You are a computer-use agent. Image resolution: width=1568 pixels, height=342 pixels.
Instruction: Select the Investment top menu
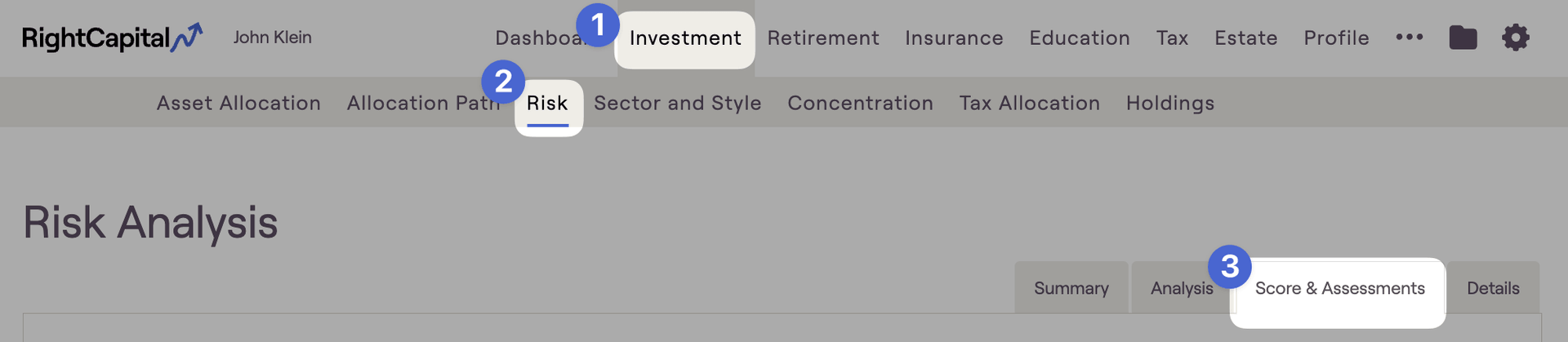[685, 38]
